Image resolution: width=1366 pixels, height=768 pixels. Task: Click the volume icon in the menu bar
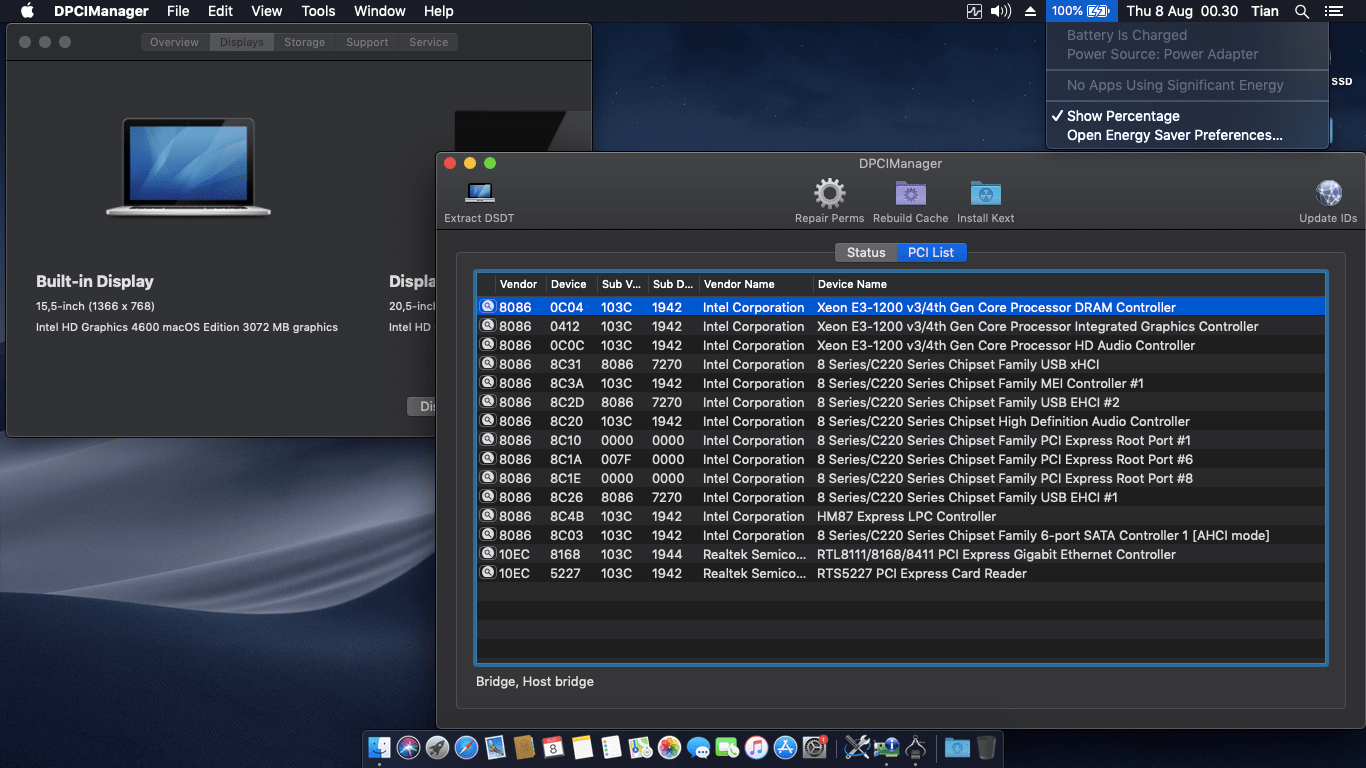point(1000,11)
